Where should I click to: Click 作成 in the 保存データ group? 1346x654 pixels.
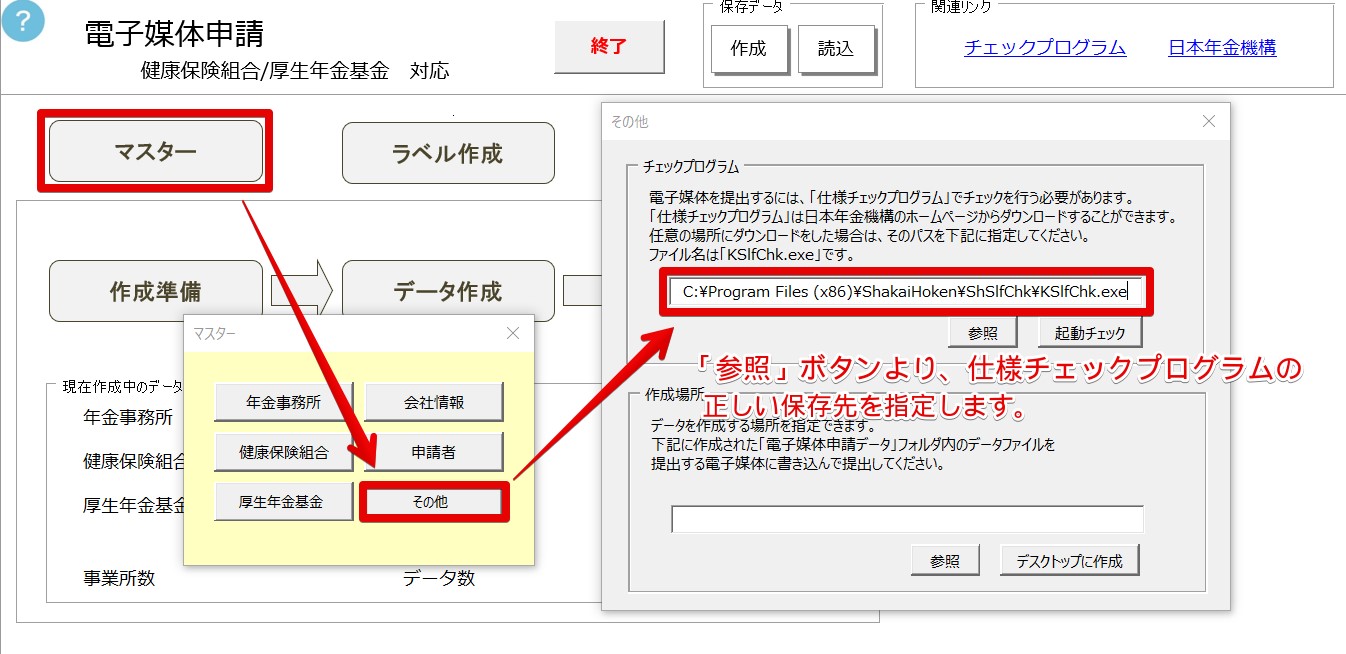point(749,48)
